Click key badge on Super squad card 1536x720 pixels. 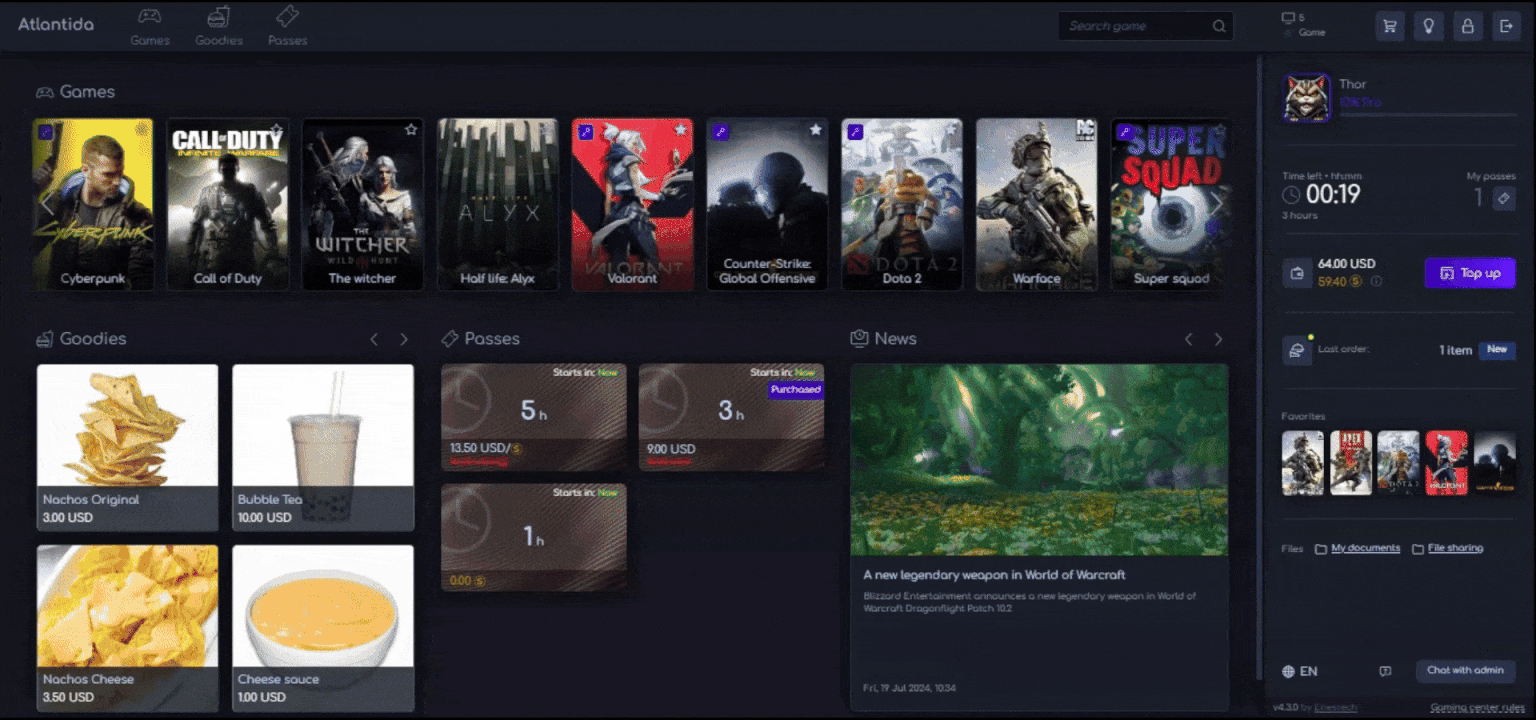click(1125, 132)
